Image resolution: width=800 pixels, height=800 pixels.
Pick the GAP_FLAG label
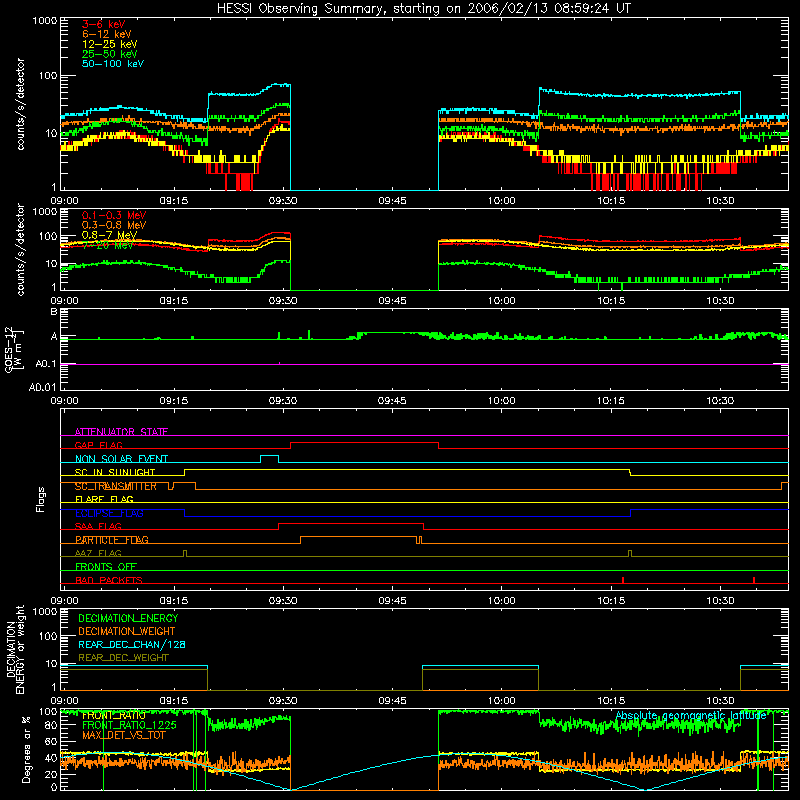point(98,445)
